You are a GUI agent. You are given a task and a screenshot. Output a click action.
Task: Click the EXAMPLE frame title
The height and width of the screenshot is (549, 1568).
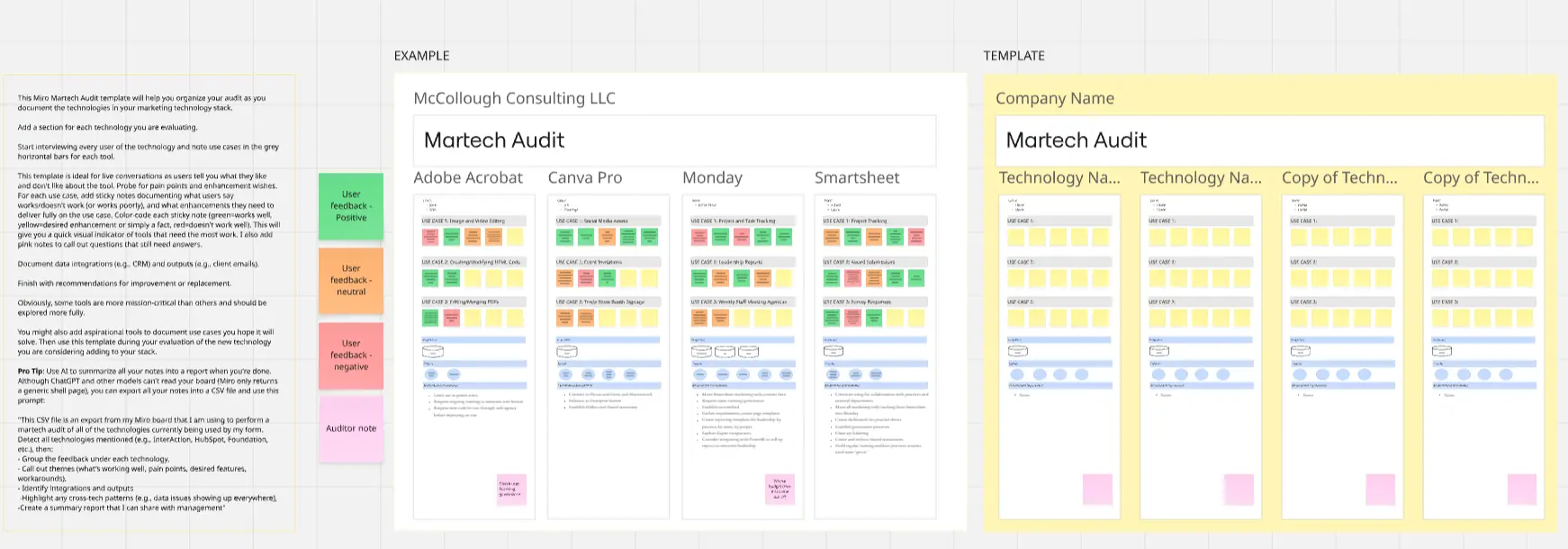pyautogui.click(x=421, y=56)
